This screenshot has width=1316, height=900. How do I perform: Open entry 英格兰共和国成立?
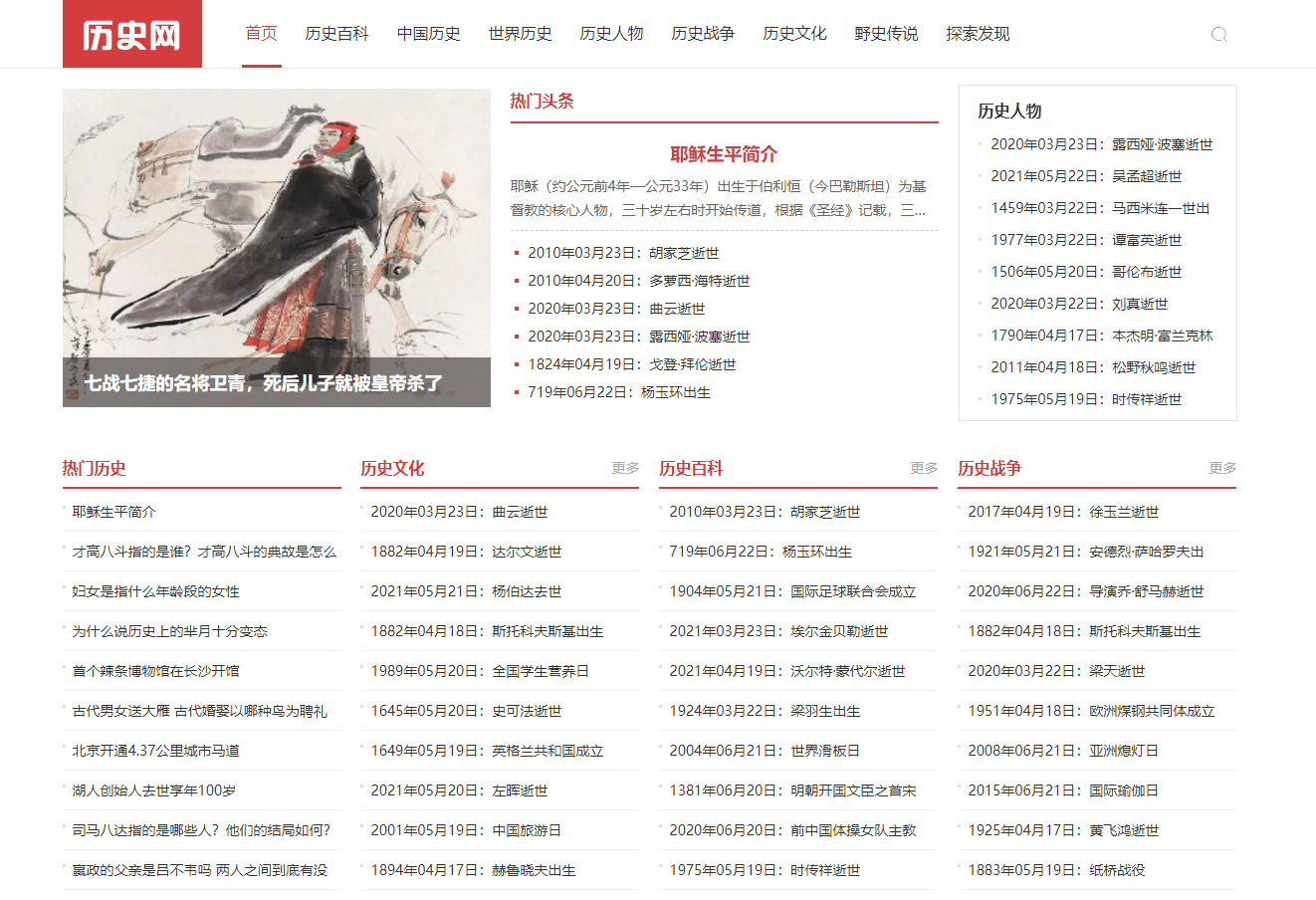tap(487, 751)
